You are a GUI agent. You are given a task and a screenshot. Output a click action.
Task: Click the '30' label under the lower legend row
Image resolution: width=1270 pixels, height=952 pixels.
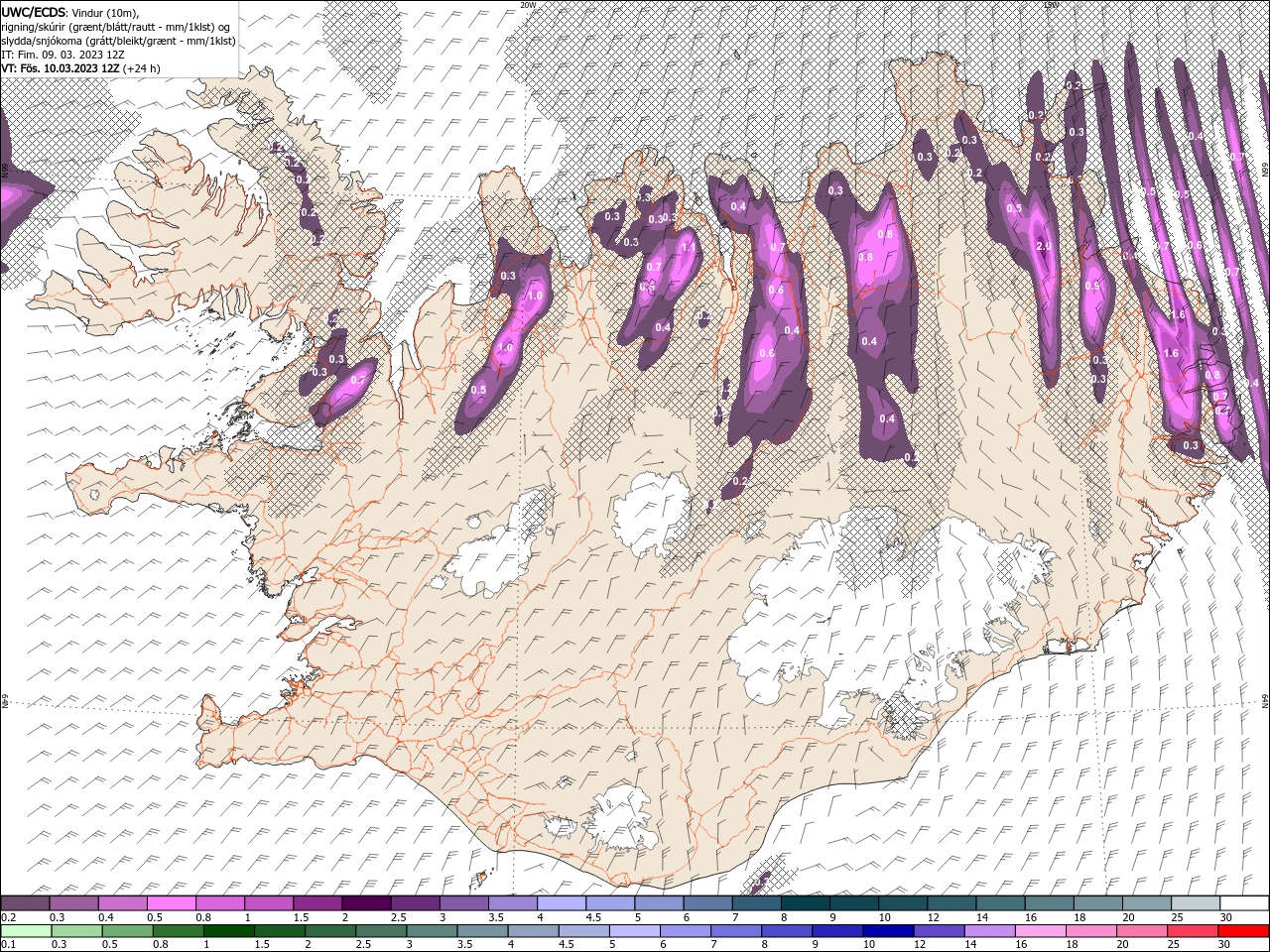[x=1223, y=945]
